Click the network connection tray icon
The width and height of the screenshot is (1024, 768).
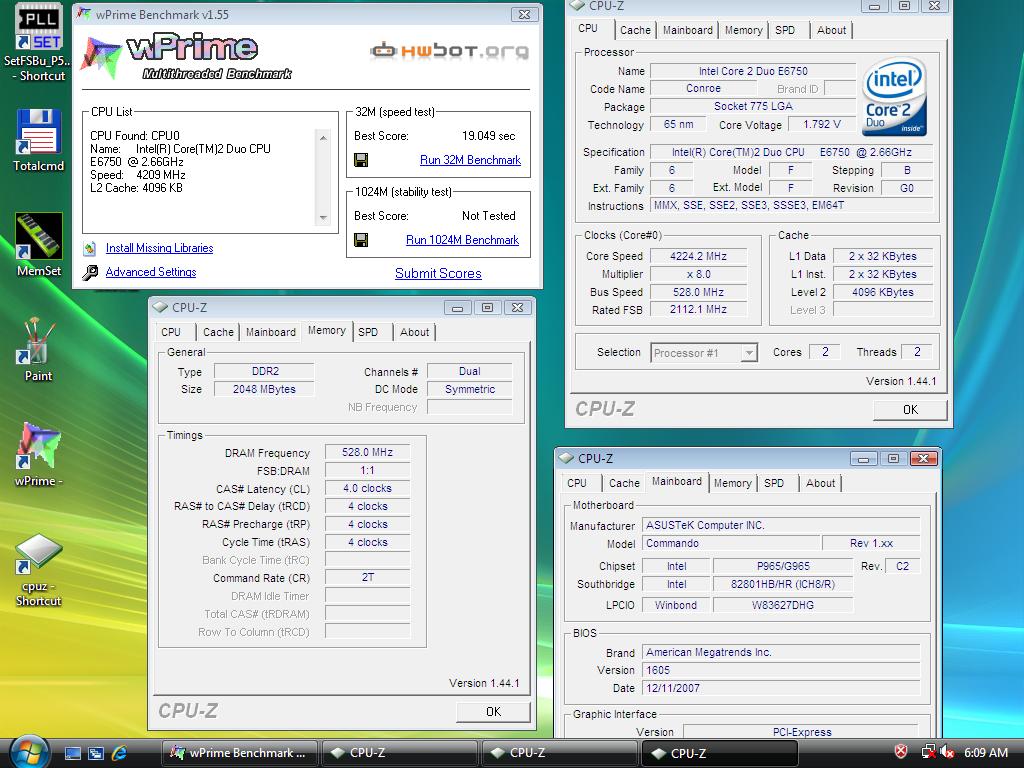(928, 752)
